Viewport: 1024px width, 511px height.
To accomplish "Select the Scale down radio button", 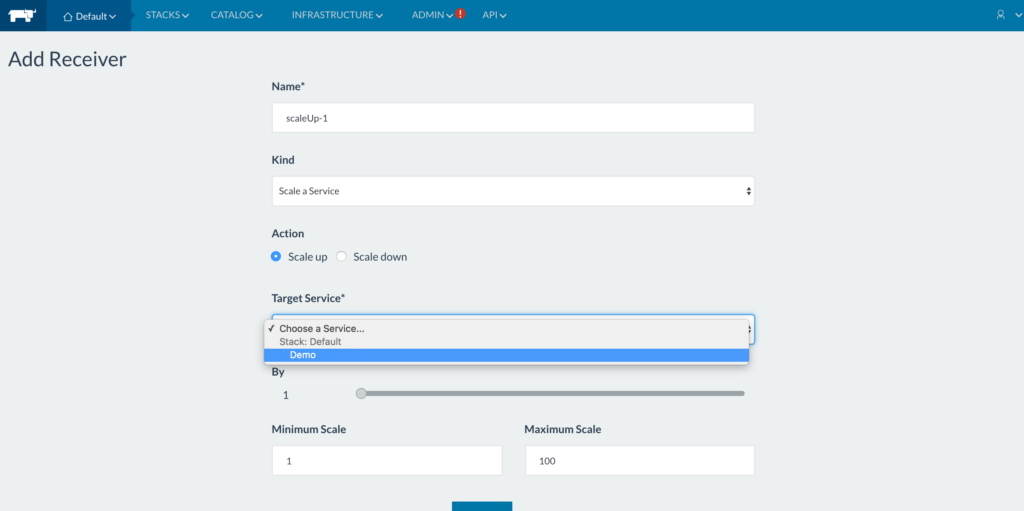I will tap(342, 257).
